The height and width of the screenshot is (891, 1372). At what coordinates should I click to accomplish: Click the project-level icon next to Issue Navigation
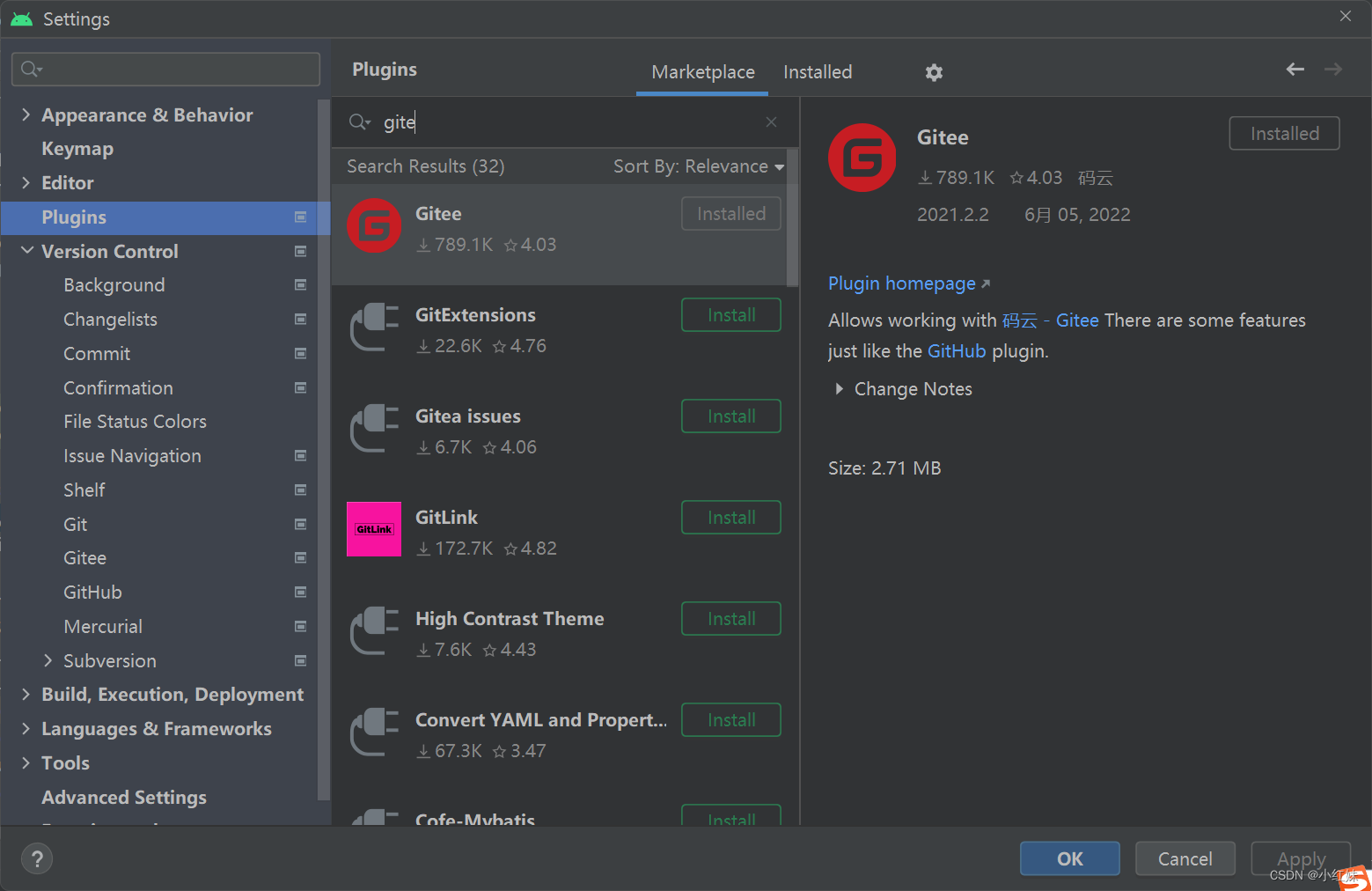pos(300,455)
